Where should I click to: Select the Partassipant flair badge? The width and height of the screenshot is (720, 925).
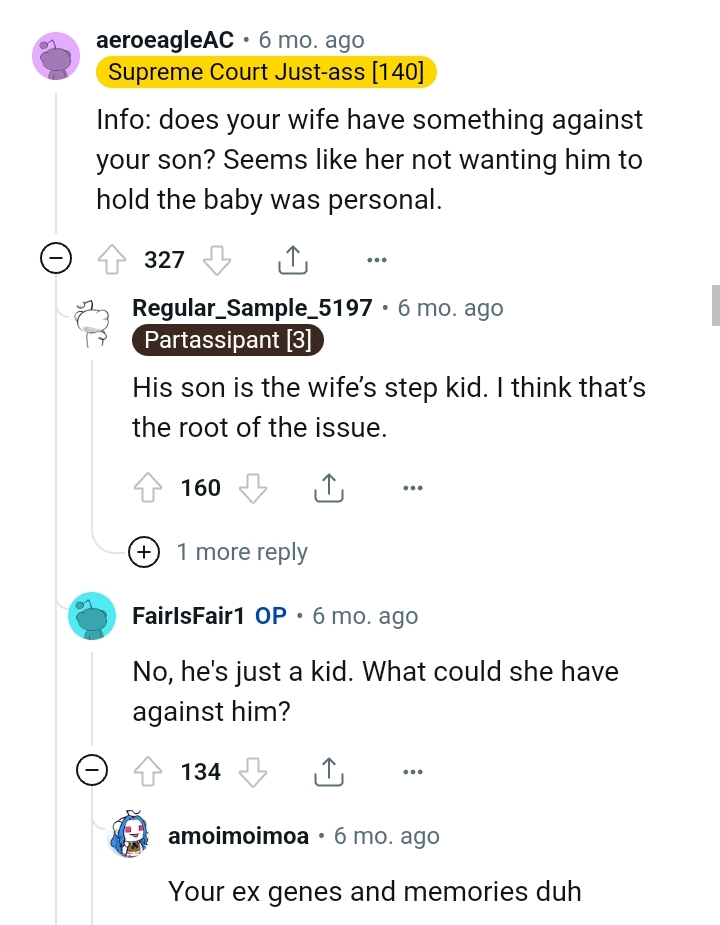227,340
